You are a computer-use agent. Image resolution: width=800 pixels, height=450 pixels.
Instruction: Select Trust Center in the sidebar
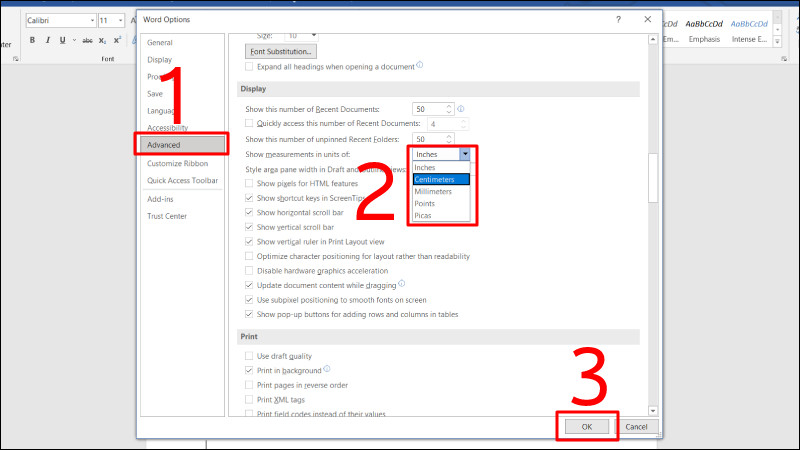point(167,215)
